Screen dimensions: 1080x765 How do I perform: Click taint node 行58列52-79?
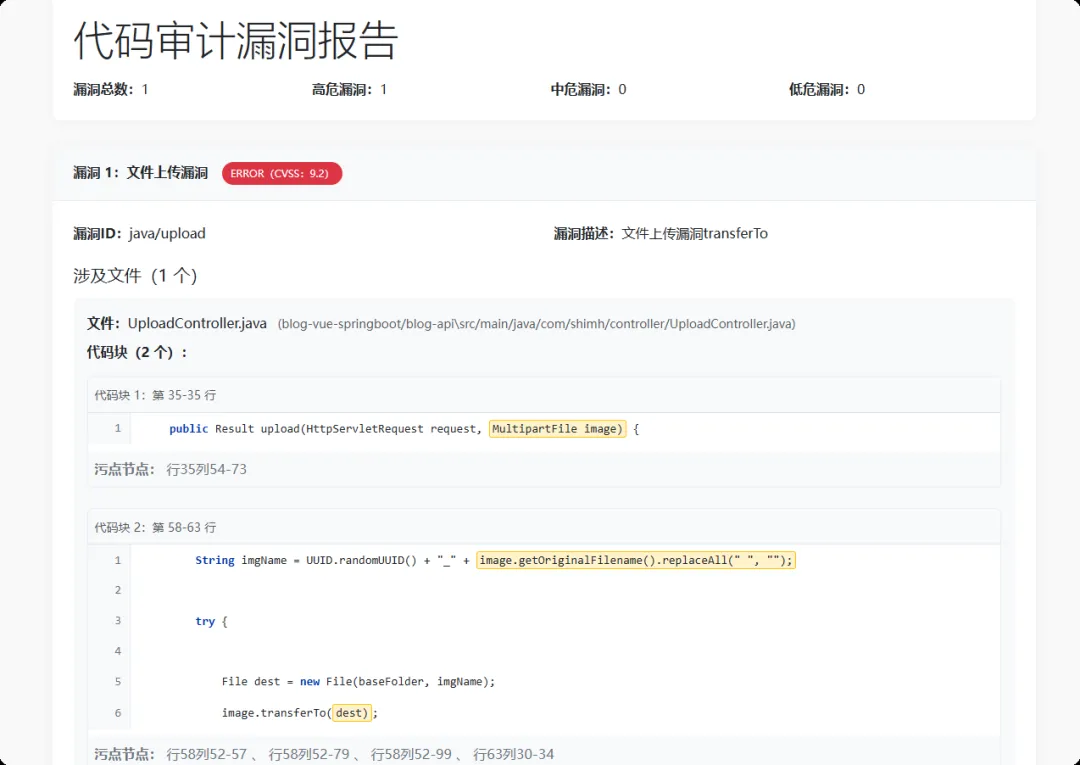[x=309, y=755]
